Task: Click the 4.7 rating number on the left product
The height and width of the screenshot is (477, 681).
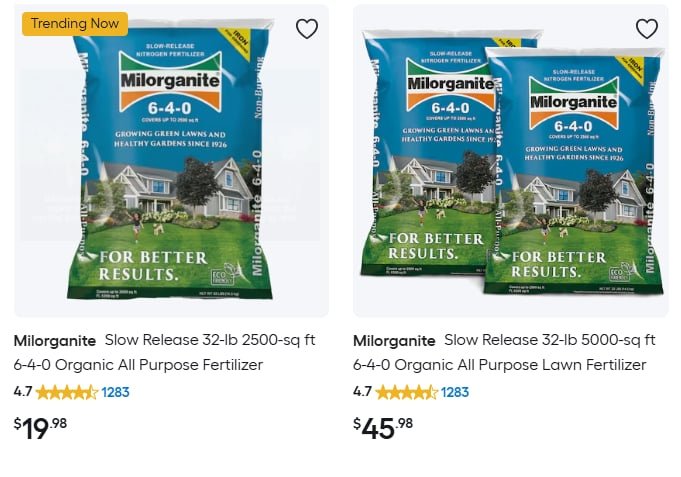Action: coord(23,392)
